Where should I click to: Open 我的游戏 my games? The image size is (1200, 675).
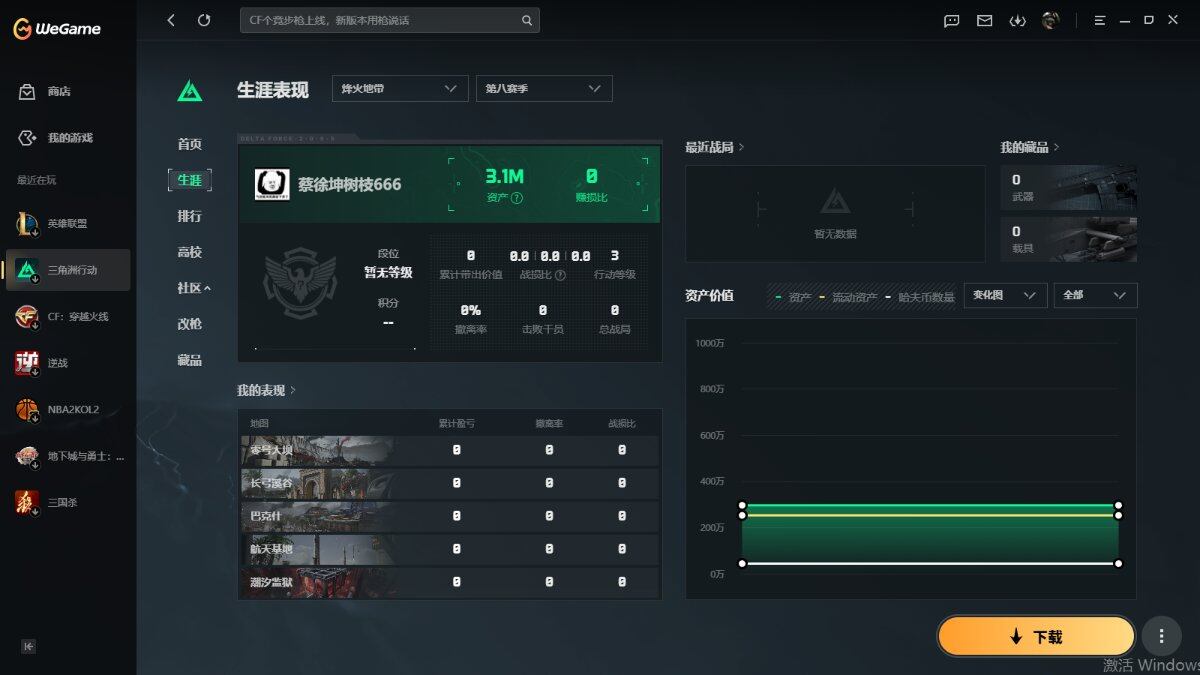(x=68, y=138)
